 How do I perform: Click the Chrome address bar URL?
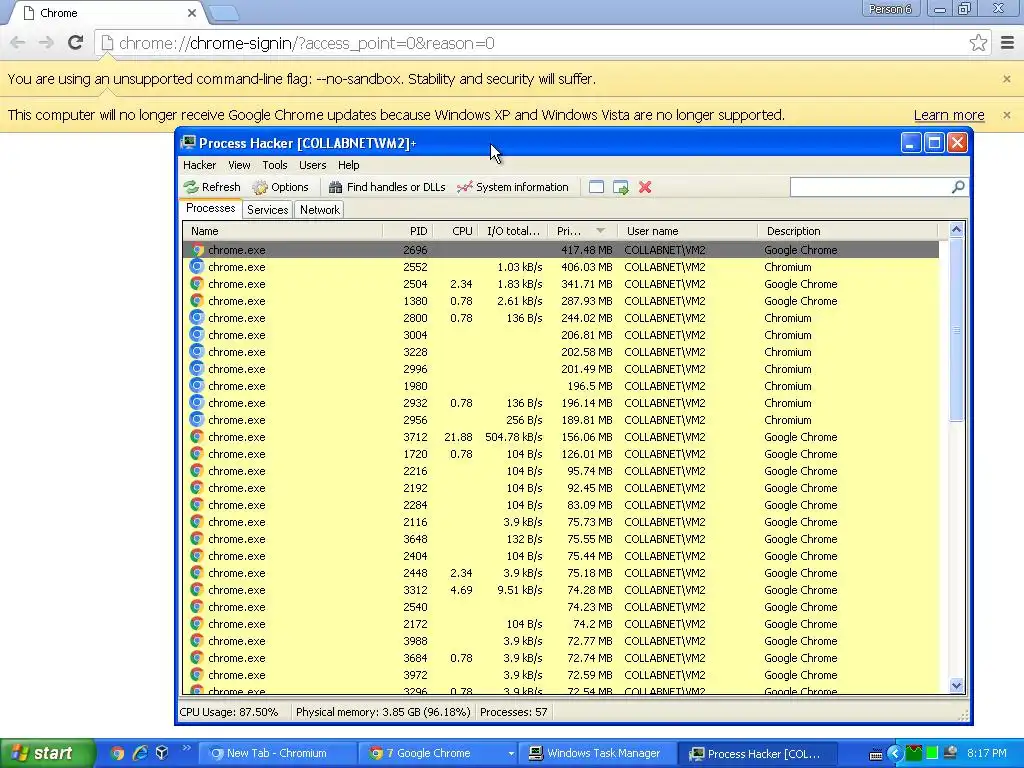point(307,43)
